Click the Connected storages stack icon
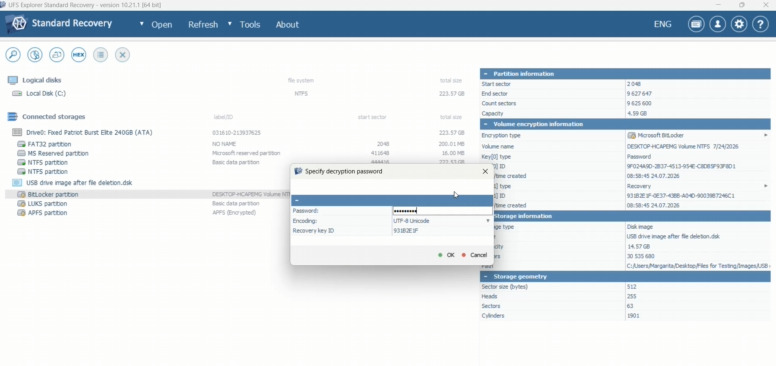The width and height of the screenshot is (776, 366). click(x=13, y=117)
